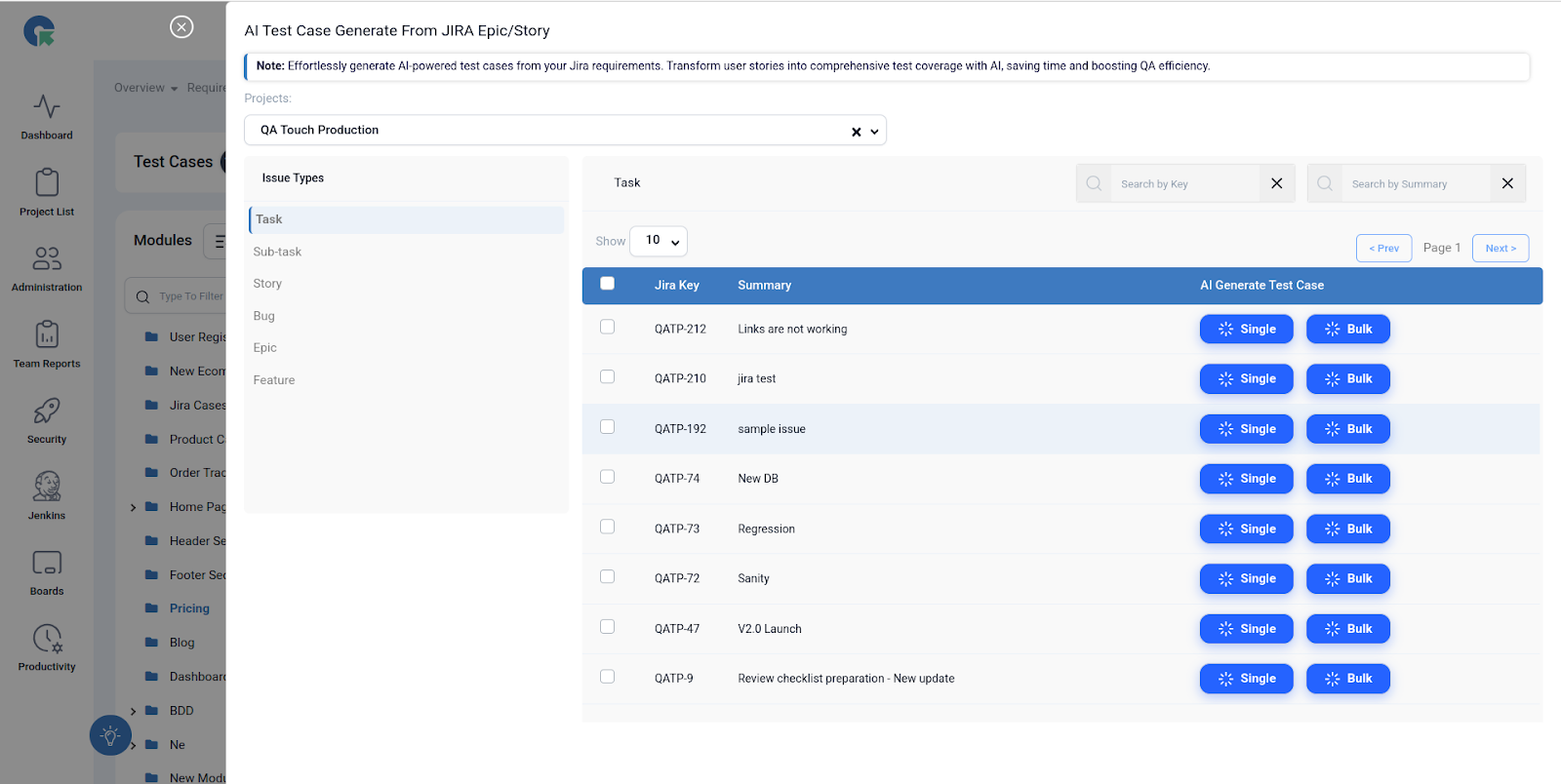Close the AI test case panel
This screenshot has width=1561, height=784.
click(181, 27)
